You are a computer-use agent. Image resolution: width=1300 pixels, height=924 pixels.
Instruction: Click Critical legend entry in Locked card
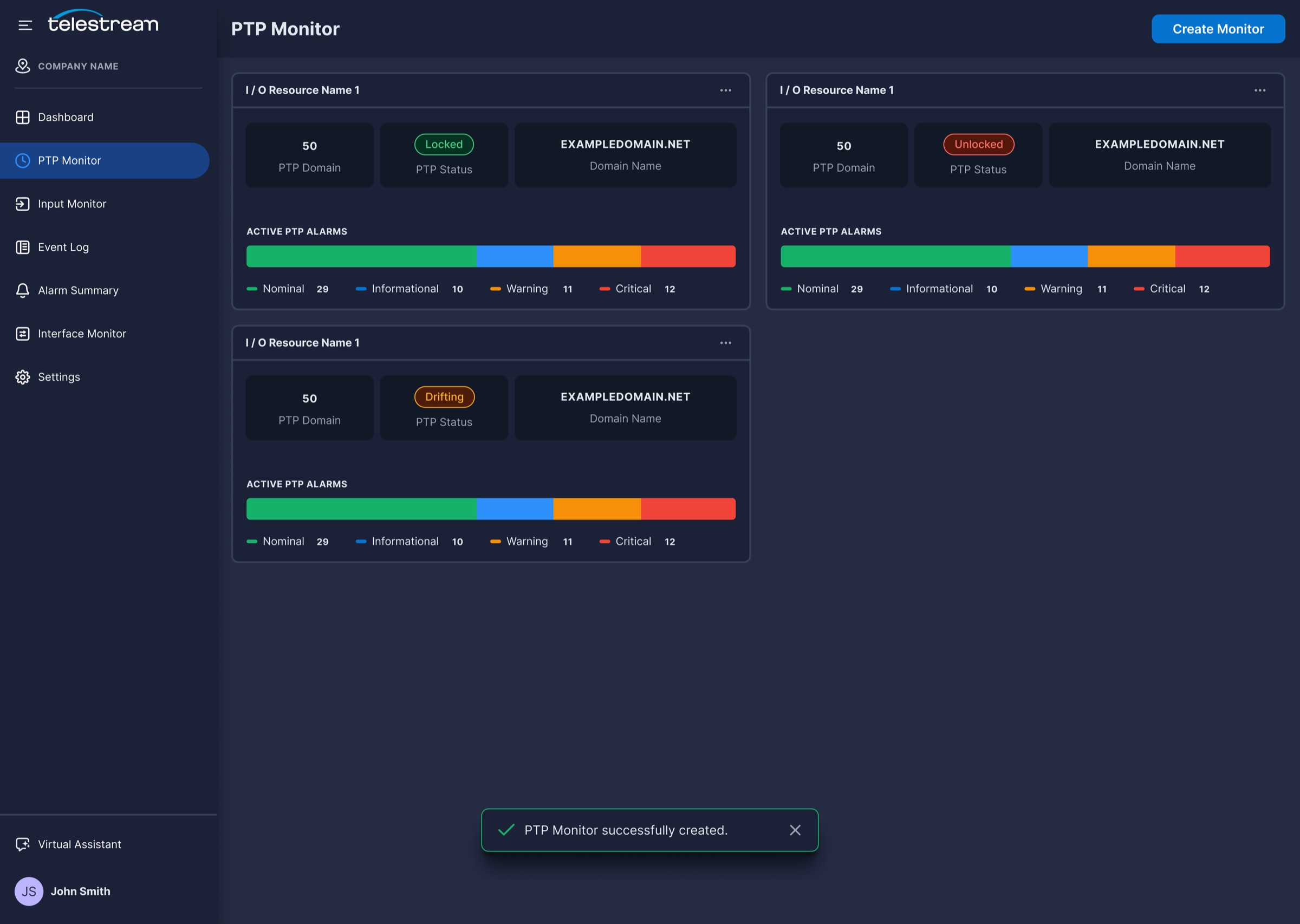(x=637, y=289)
